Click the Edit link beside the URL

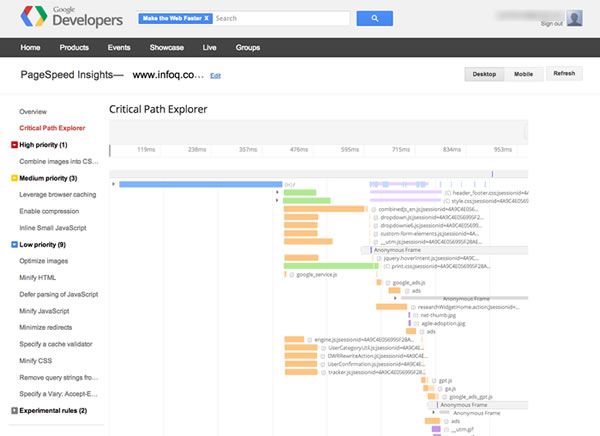[x=215, y=76]
